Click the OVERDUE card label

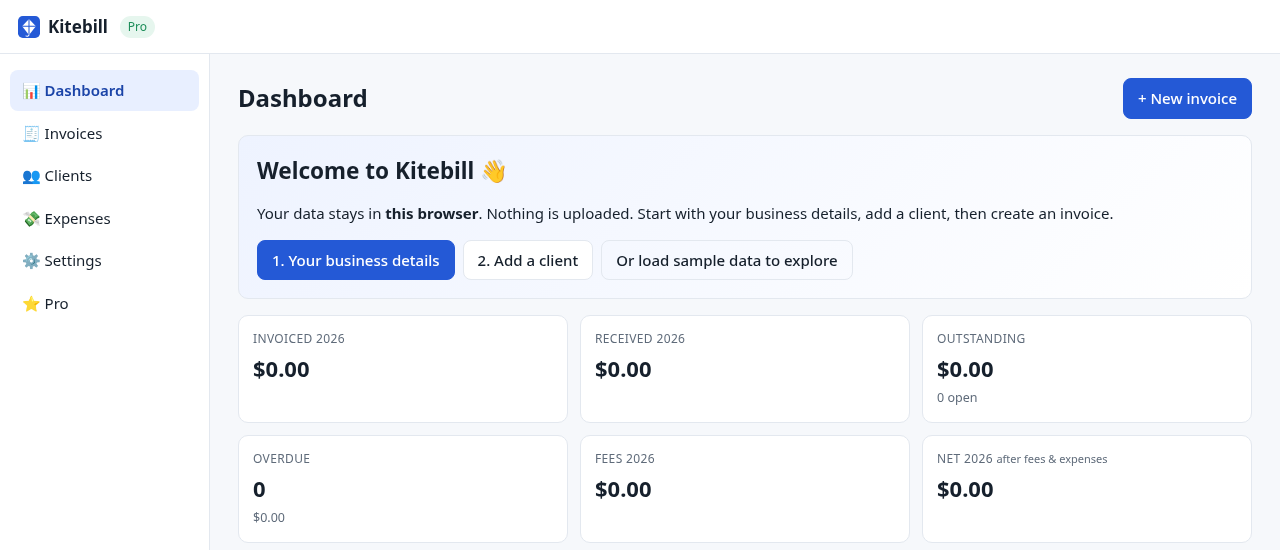tap(281, 459)
